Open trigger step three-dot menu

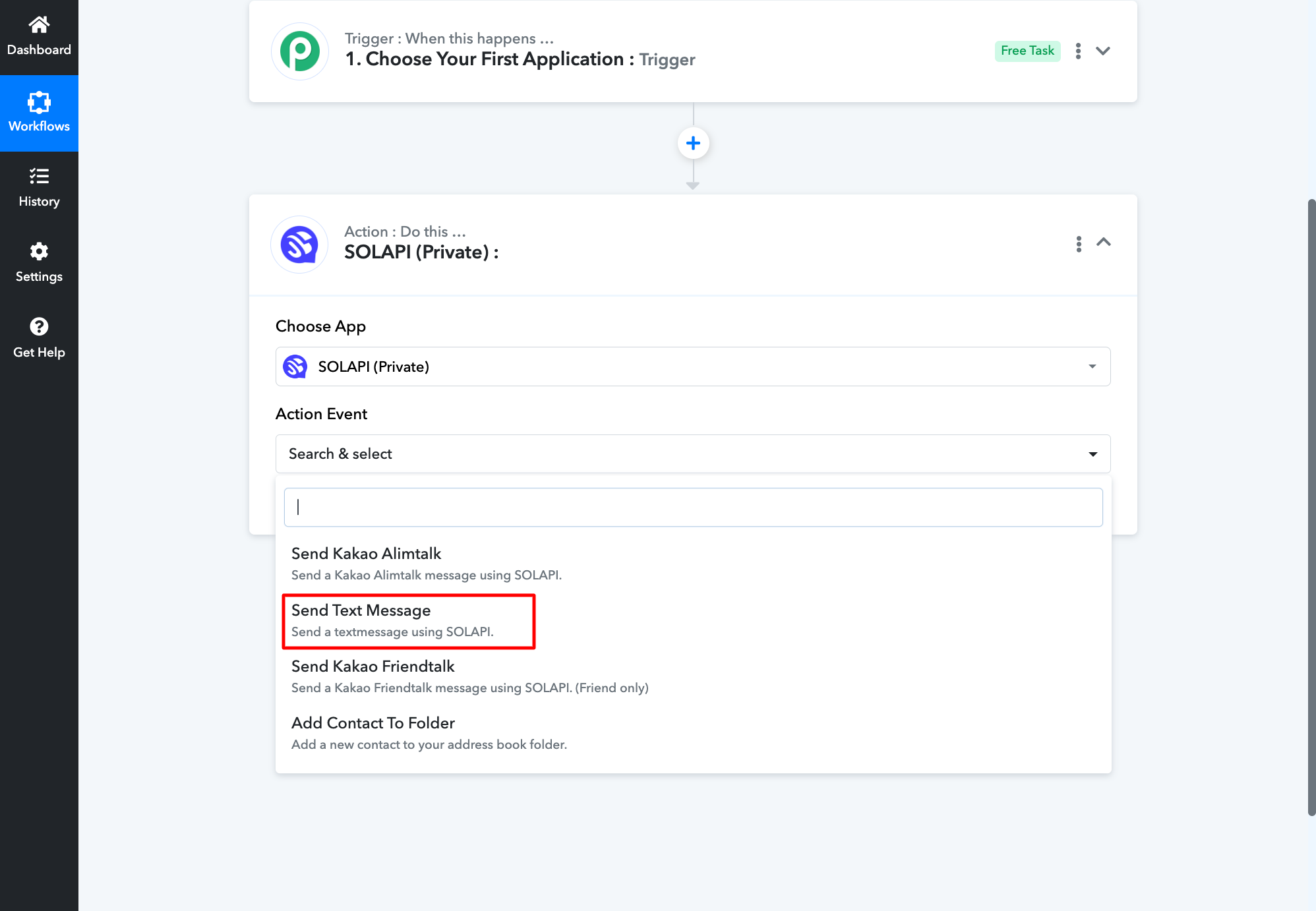coord(1078,51)
